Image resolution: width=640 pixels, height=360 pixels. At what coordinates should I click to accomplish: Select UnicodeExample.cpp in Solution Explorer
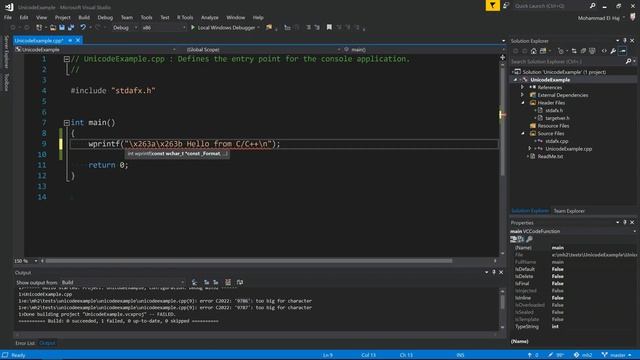(568, 149)
